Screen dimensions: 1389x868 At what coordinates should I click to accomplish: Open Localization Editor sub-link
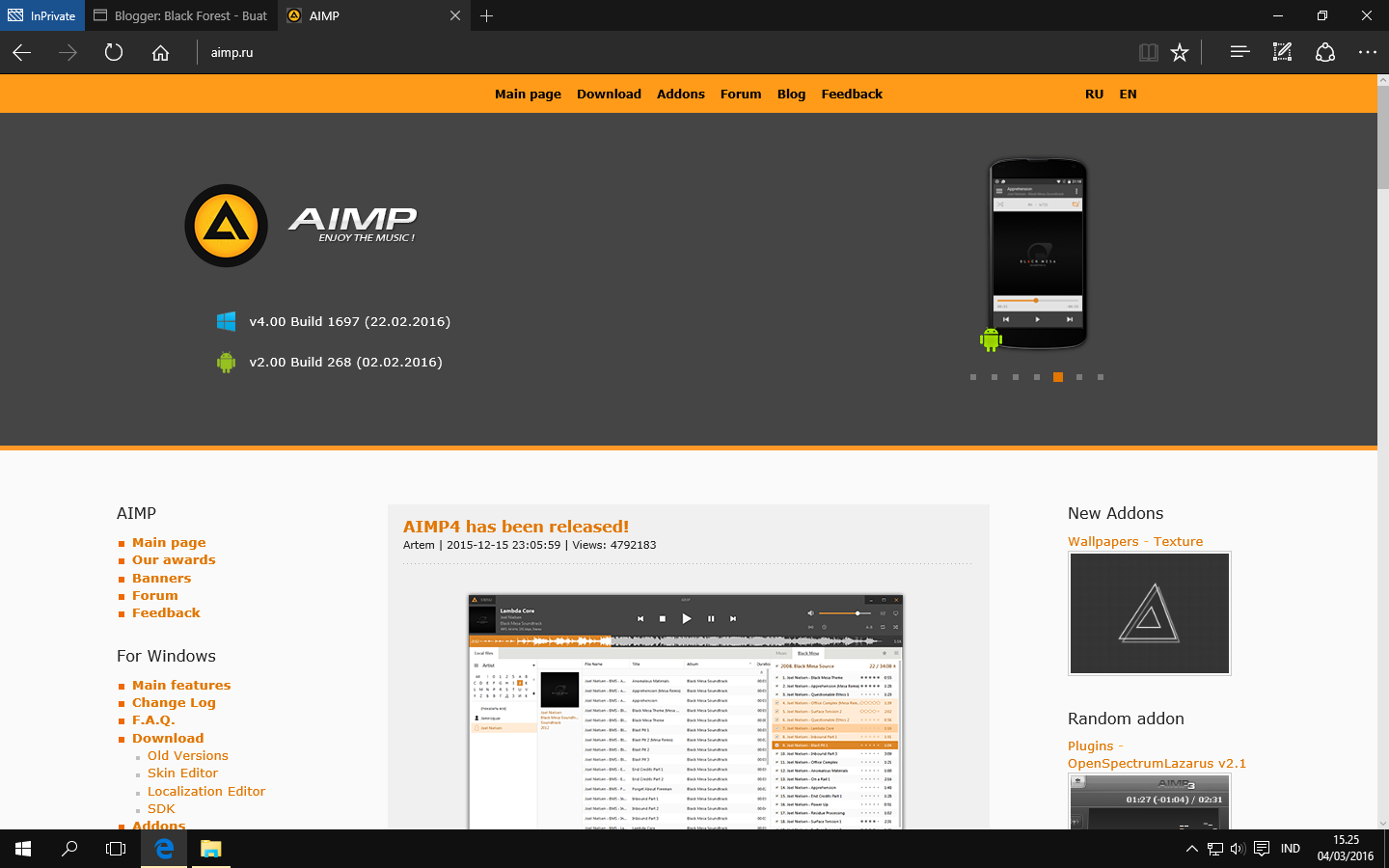coord(206,791)
